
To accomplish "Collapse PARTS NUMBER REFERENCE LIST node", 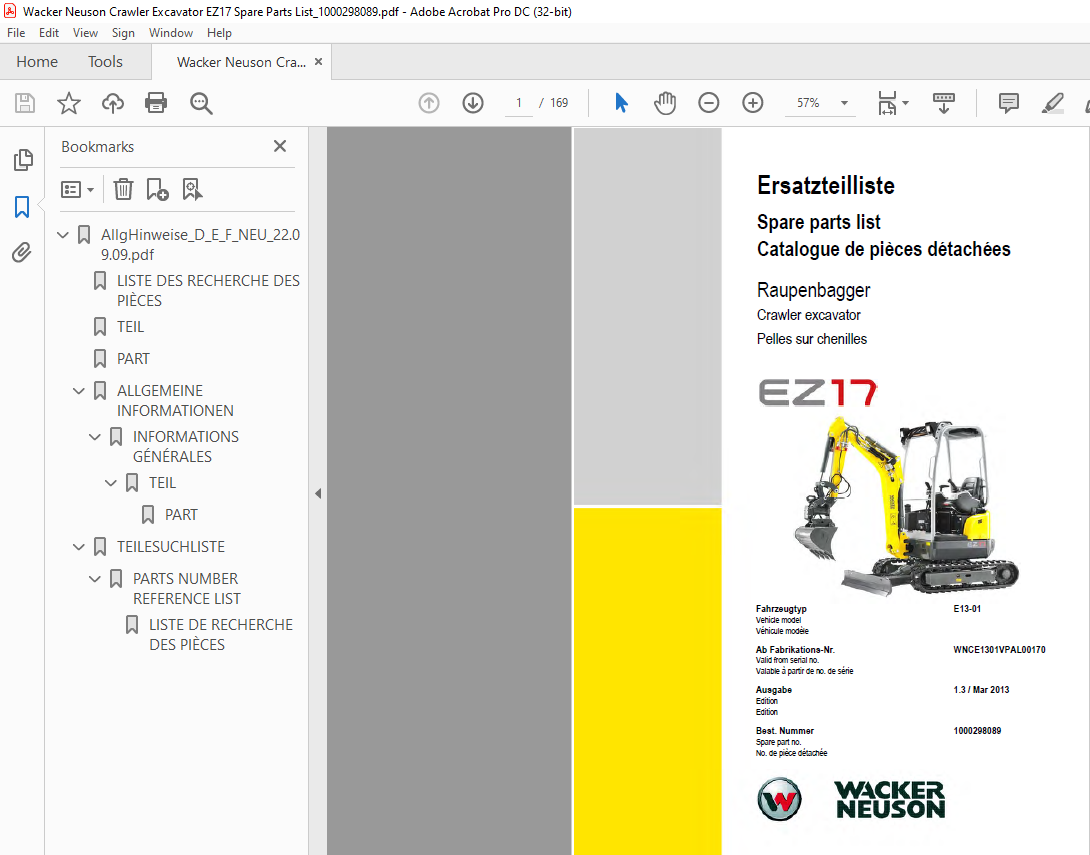I will tap(95, 579).
